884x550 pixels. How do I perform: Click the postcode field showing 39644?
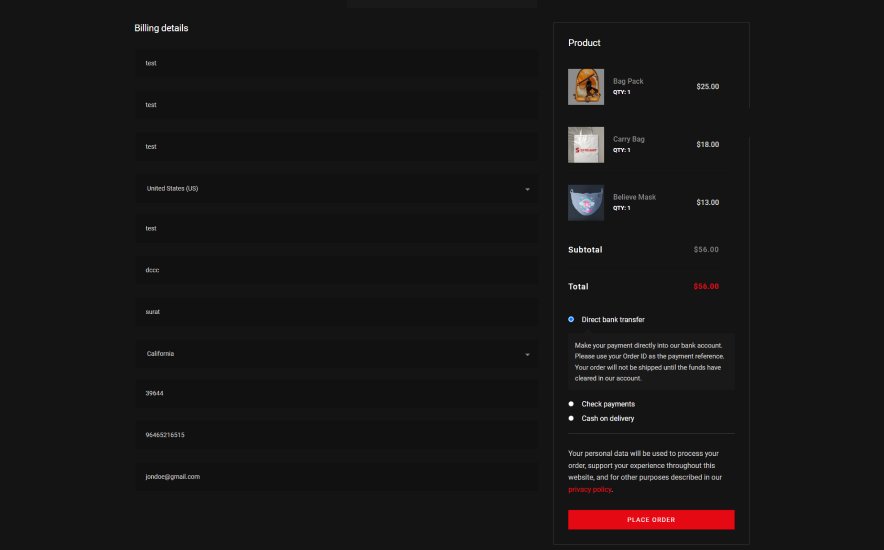point(336,393)
